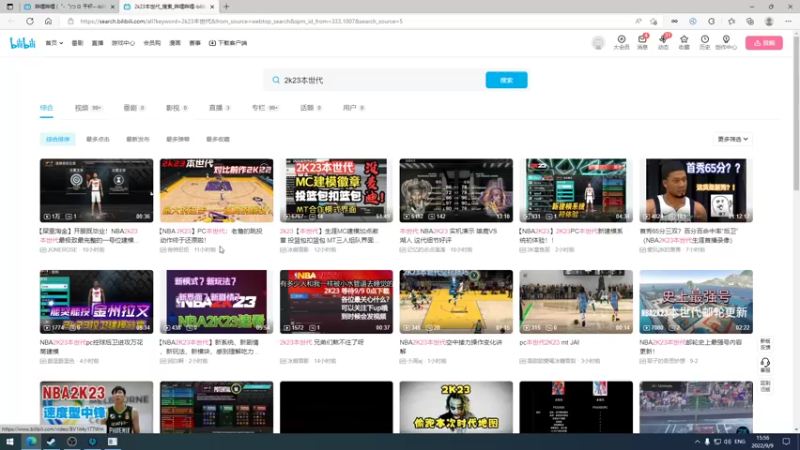Switch to the 番剧 0 results tab
Image resolution: width=800 pixels, height=450 pixels.
(x=134, y=108)
